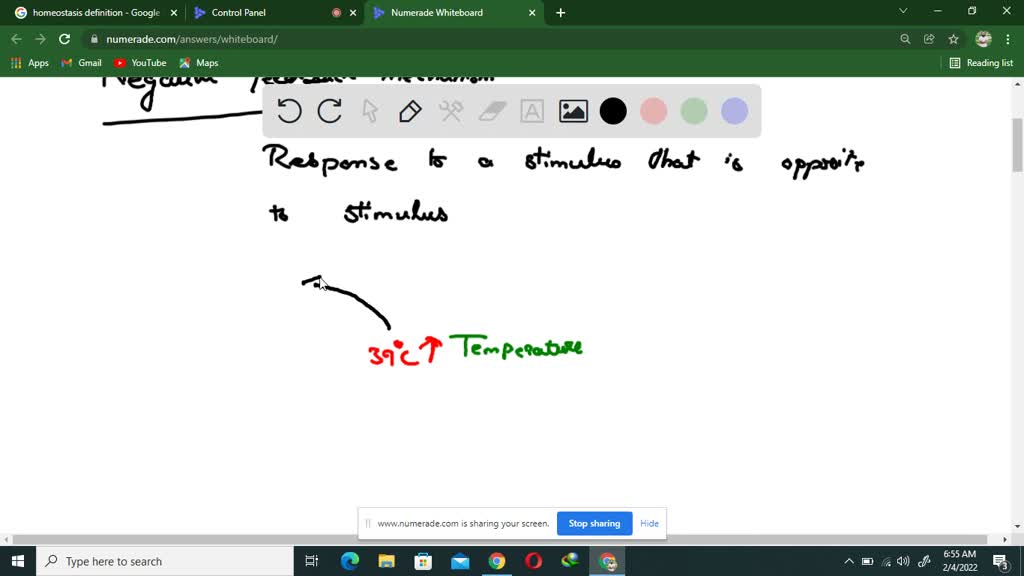Click Hide next to Stop sharing

649,523
